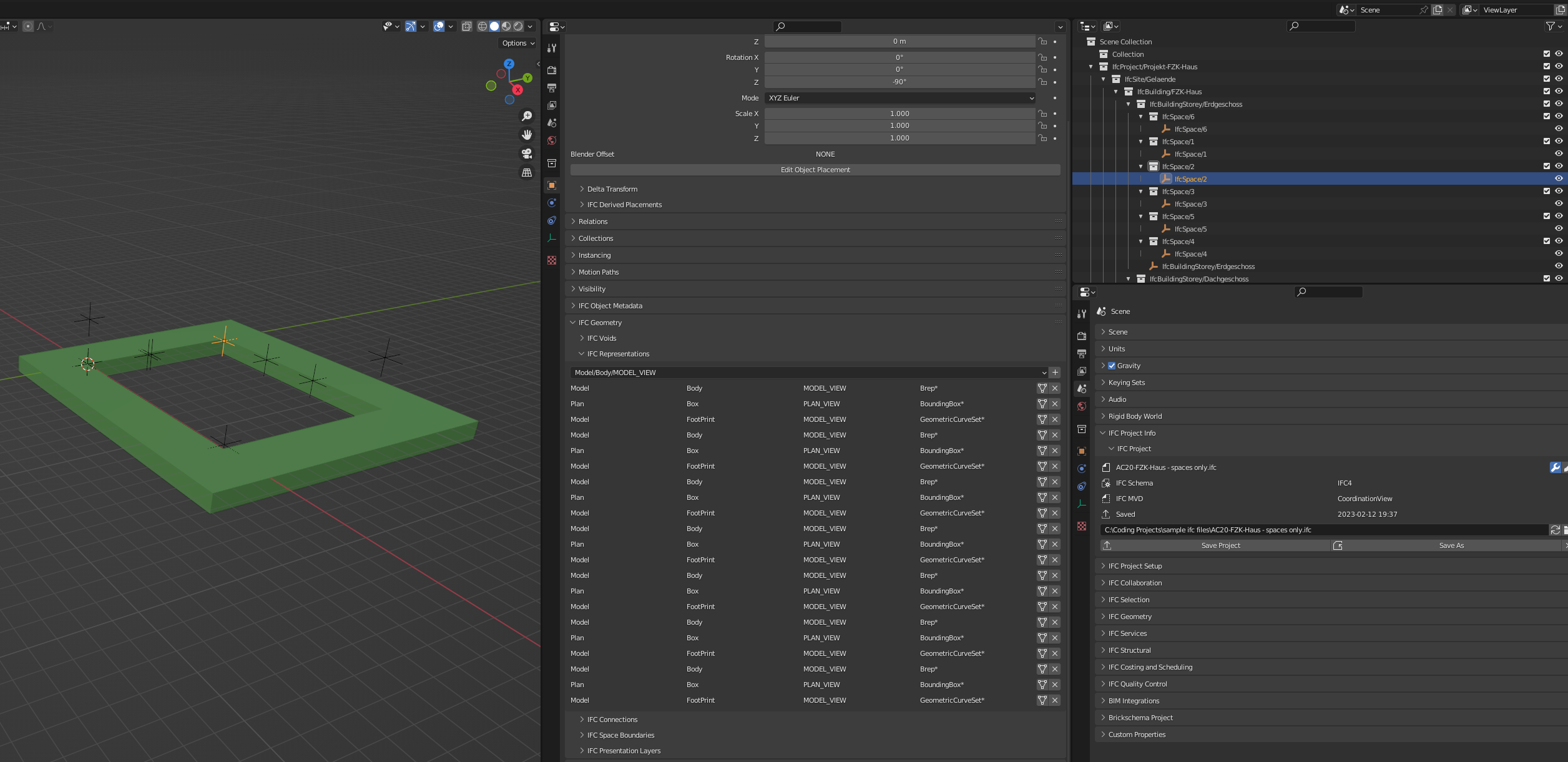Click the outliner search field
Screen dimensions: 1568x762
pyautogui.click(x=1321, y=26)
